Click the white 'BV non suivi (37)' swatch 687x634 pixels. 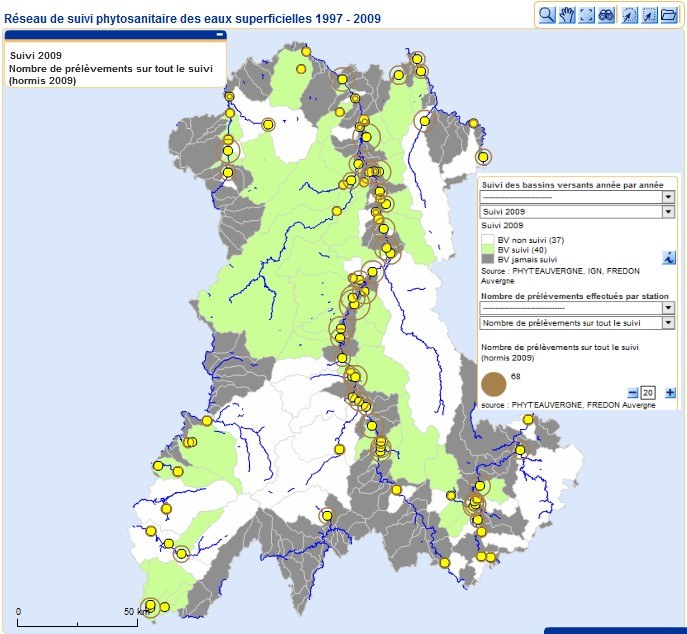tap(488, 240)
